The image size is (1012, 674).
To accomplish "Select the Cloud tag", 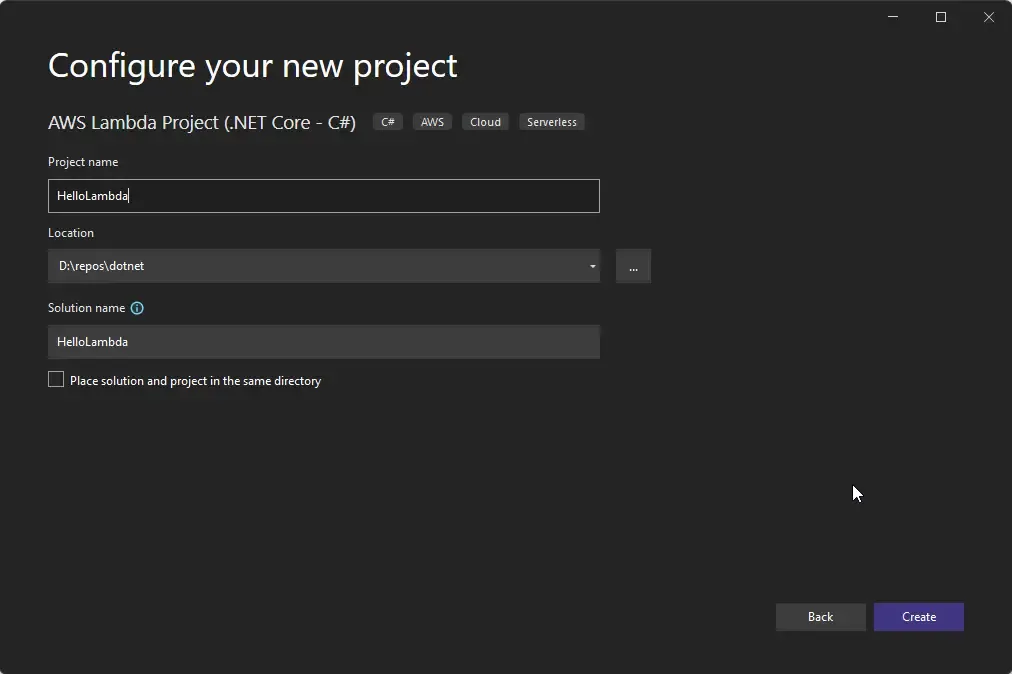I will click(485, 122).
